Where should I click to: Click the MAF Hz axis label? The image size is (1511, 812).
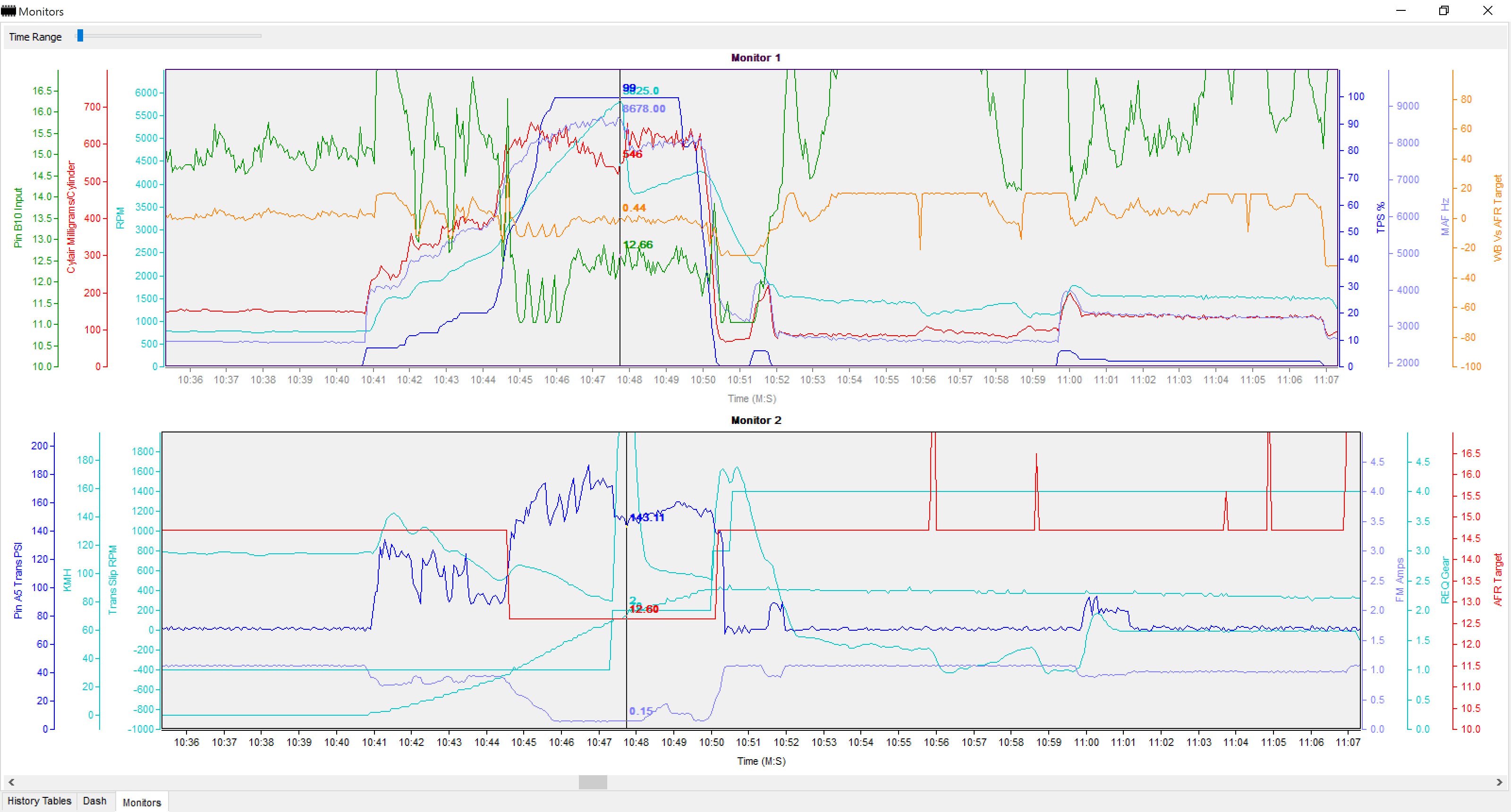[1445, 217]
